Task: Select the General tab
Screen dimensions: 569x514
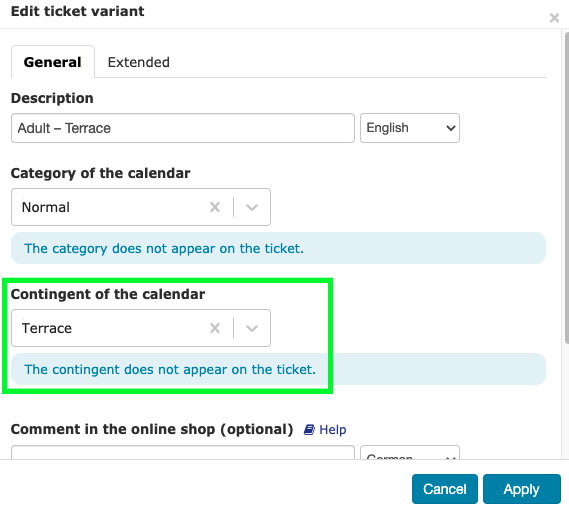Action: pyautogui.click(x=53, y=62)
